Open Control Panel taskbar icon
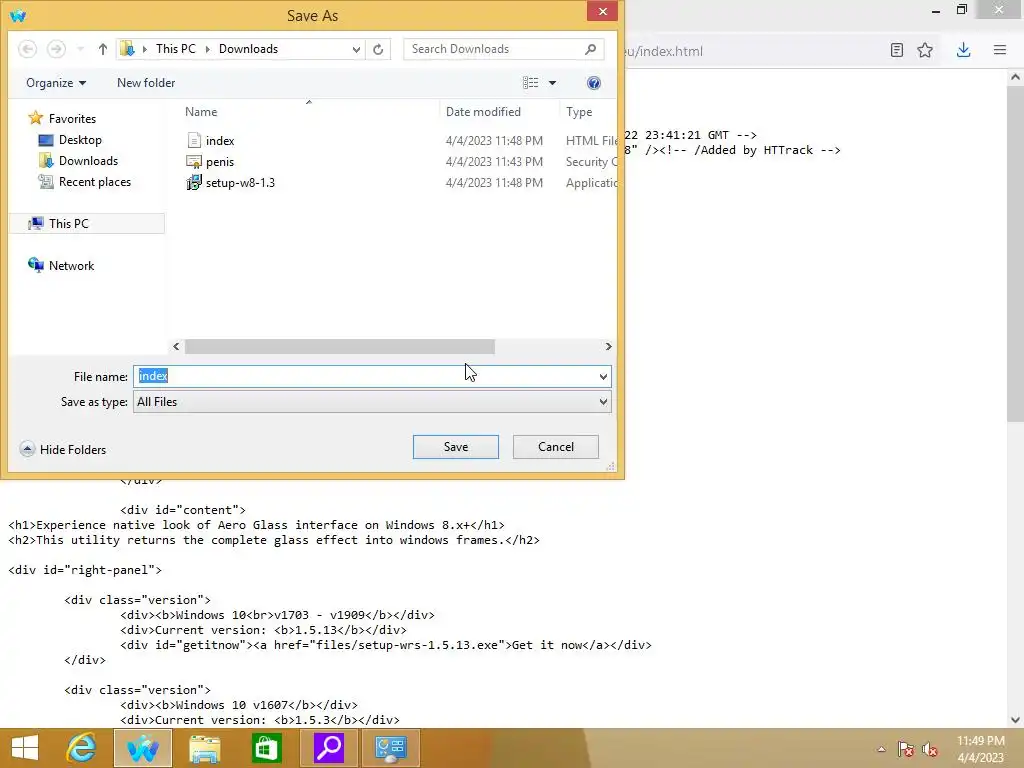 [390, 748]
